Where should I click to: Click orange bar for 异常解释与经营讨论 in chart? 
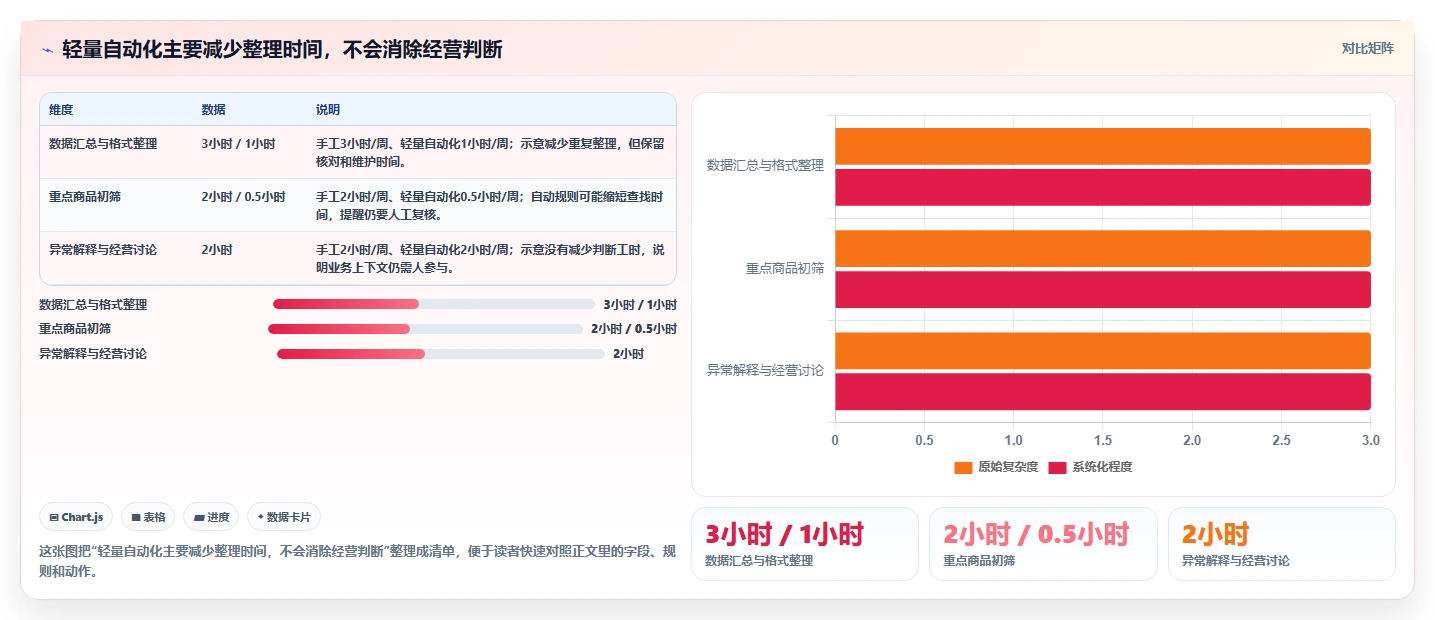(1102, 350)
